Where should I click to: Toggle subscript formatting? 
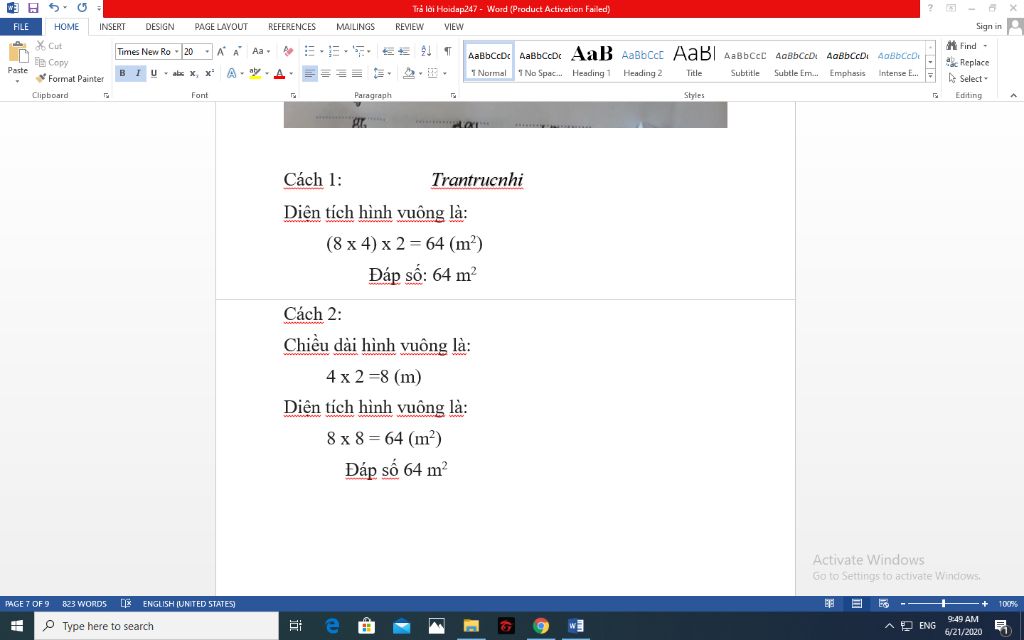pos(194,73)
